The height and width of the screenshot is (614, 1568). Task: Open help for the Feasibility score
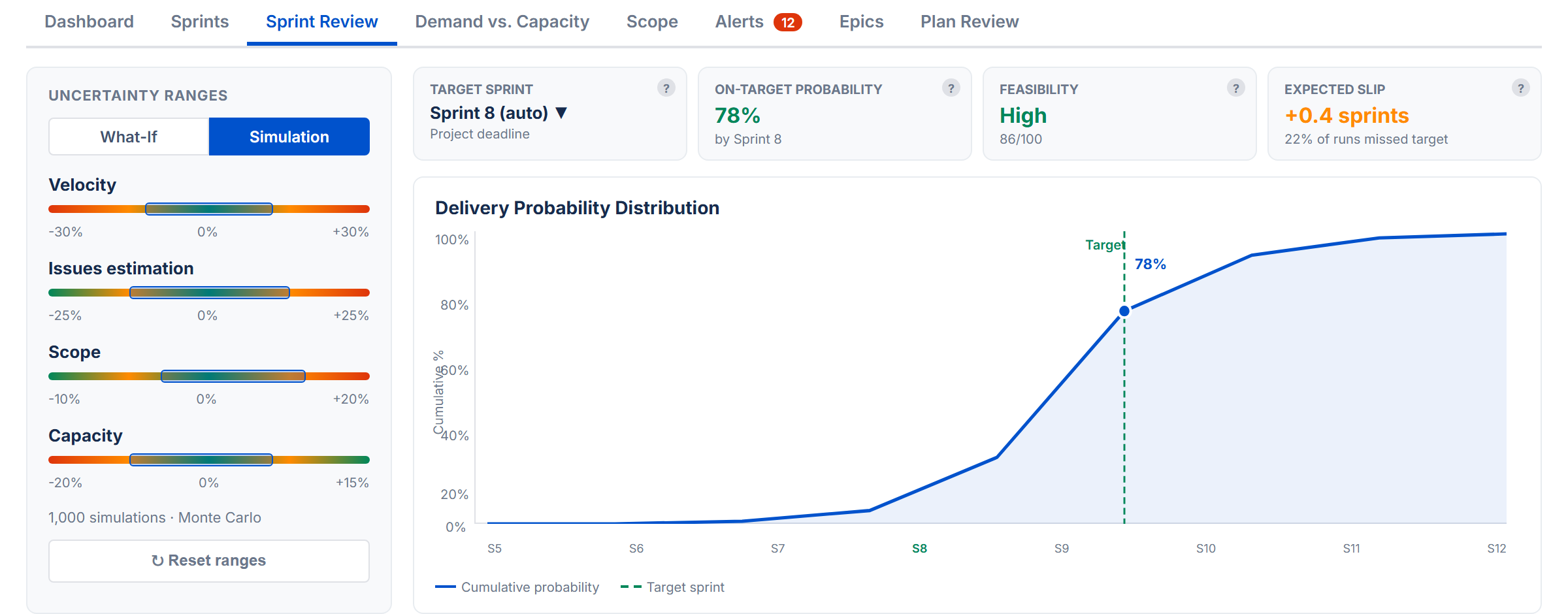[x=1235, y=88]
